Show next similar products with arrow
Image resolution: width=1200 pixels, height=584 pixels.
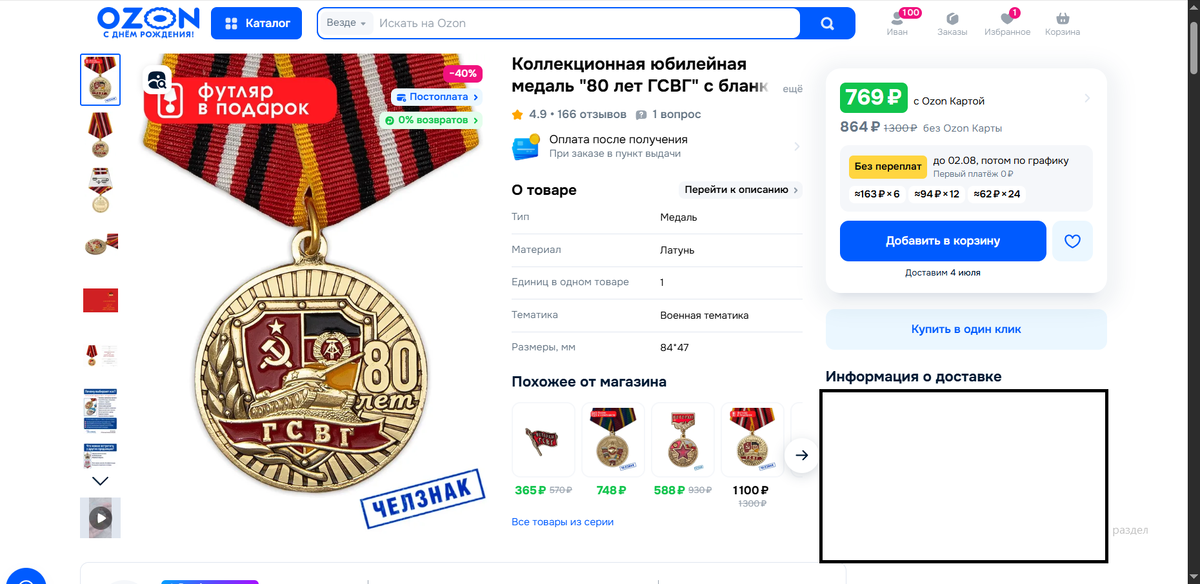pyautogui.click(x=801, y=455)
